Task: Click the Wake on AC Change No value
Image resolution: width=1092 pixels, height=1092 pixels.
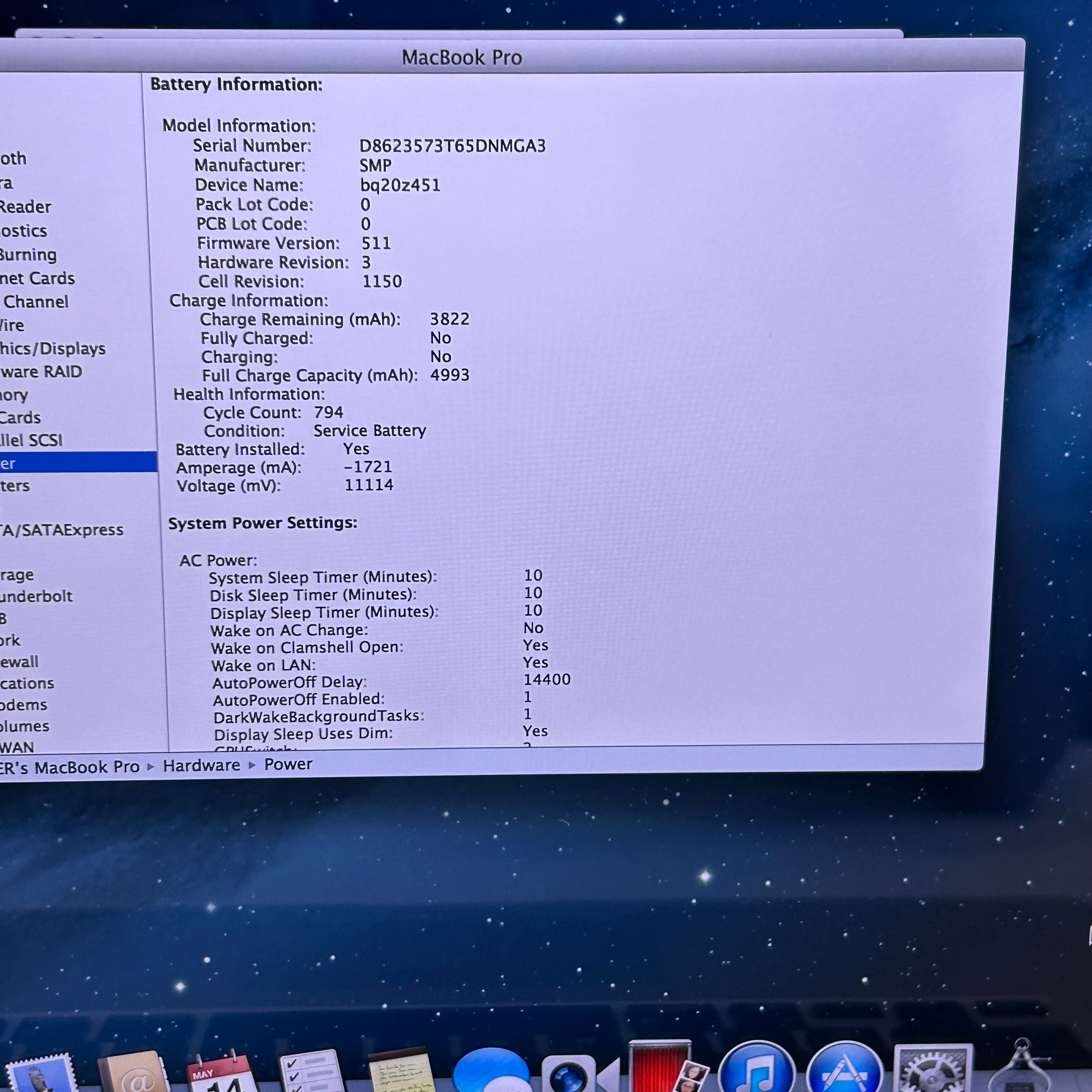Action: 533,628
